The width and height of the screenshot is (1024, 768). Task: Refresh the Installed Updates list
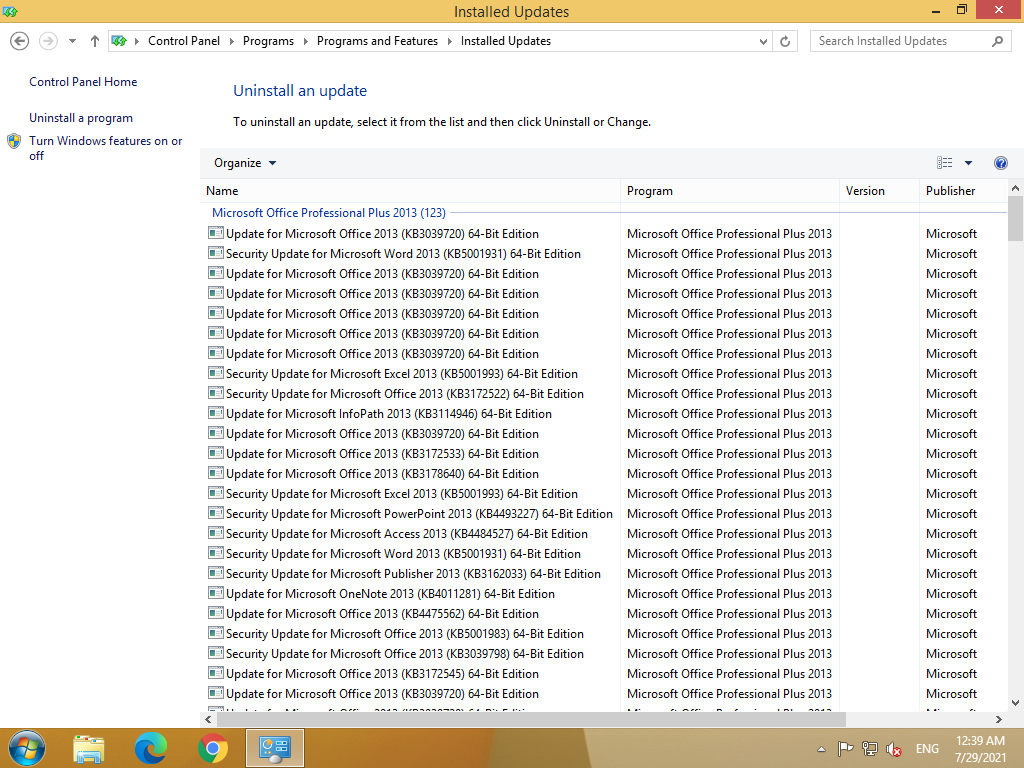(785, 41)
